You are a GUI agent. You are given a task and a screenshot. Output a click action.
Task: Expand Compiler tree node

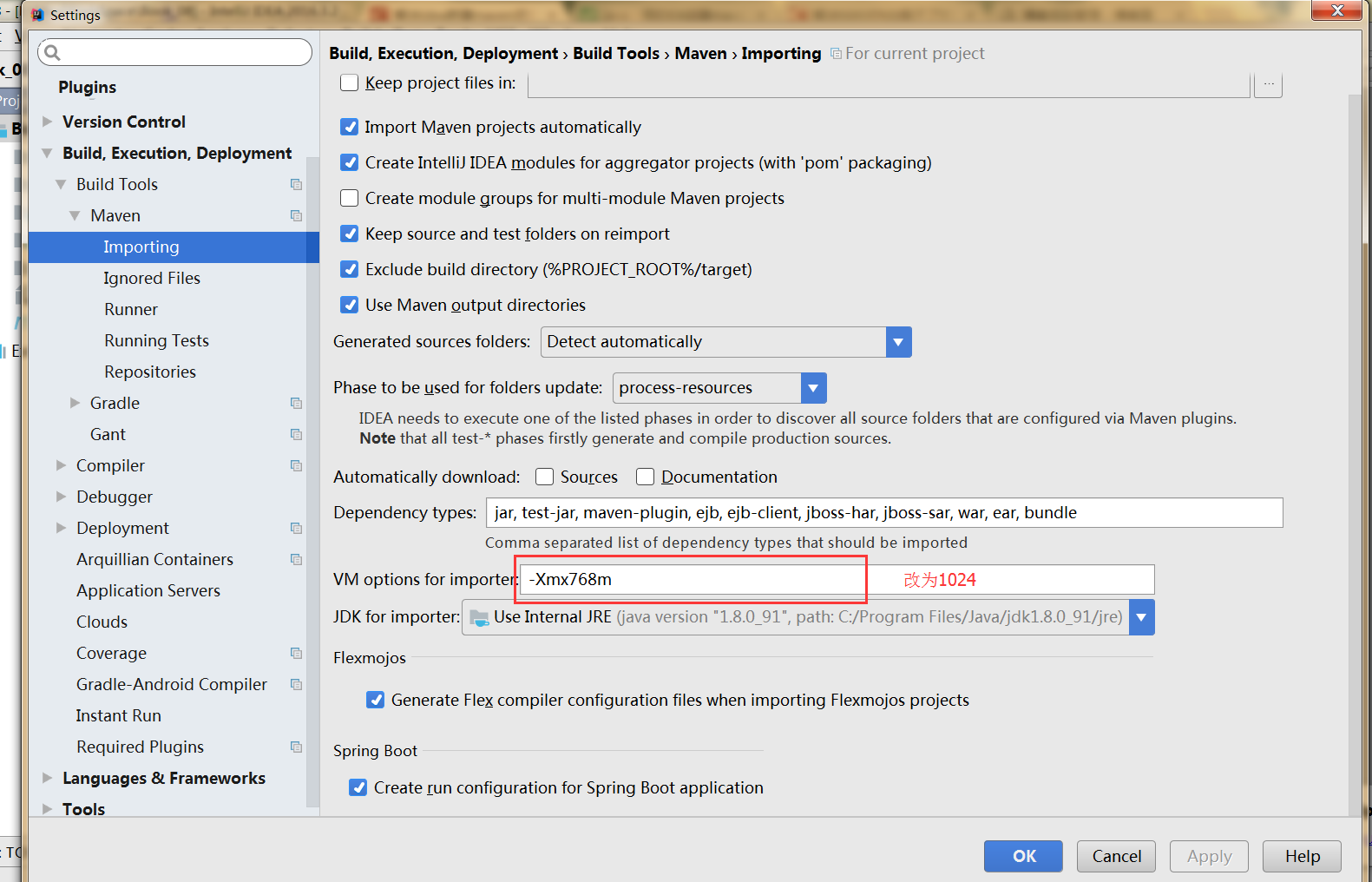pos(61,465)
